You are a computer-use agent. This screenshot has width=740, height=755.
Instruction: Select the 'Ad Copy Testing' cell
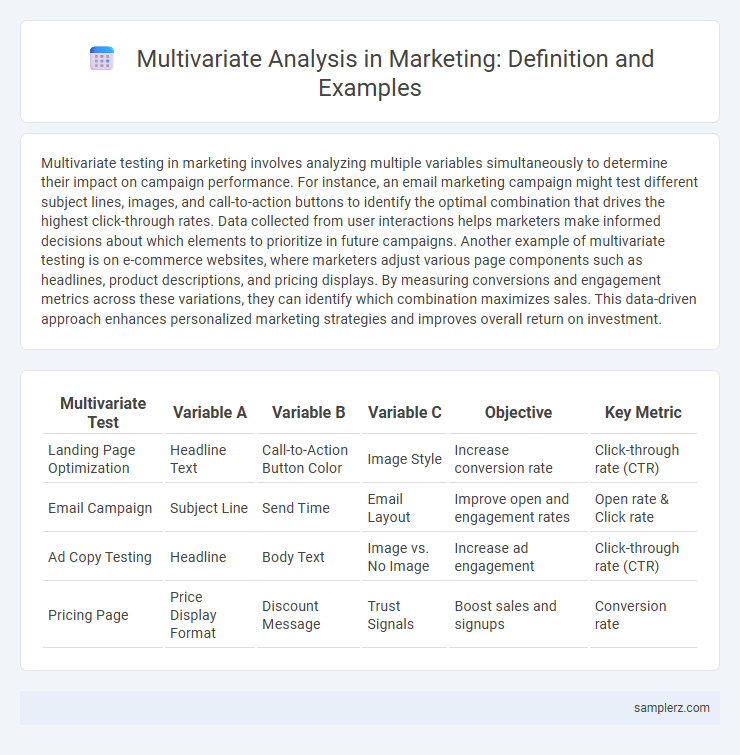(103, 557)
